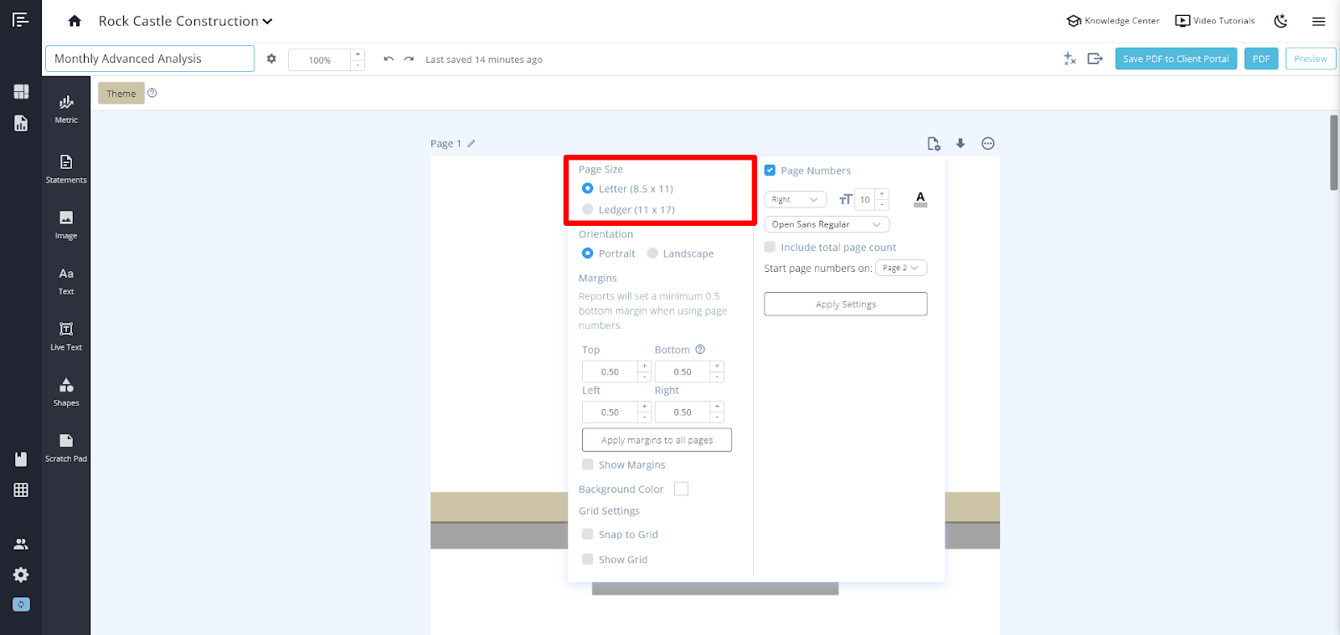Decrease the Right margin value
The width and height of the screenshot is (1340, 635).
[x=717, y=417]
